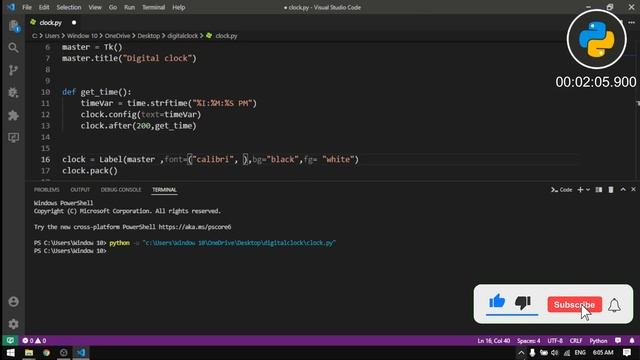Open the View menu
Image resolution: width=640 pixels, height=360 pixels.
click(x=95, y=7)
